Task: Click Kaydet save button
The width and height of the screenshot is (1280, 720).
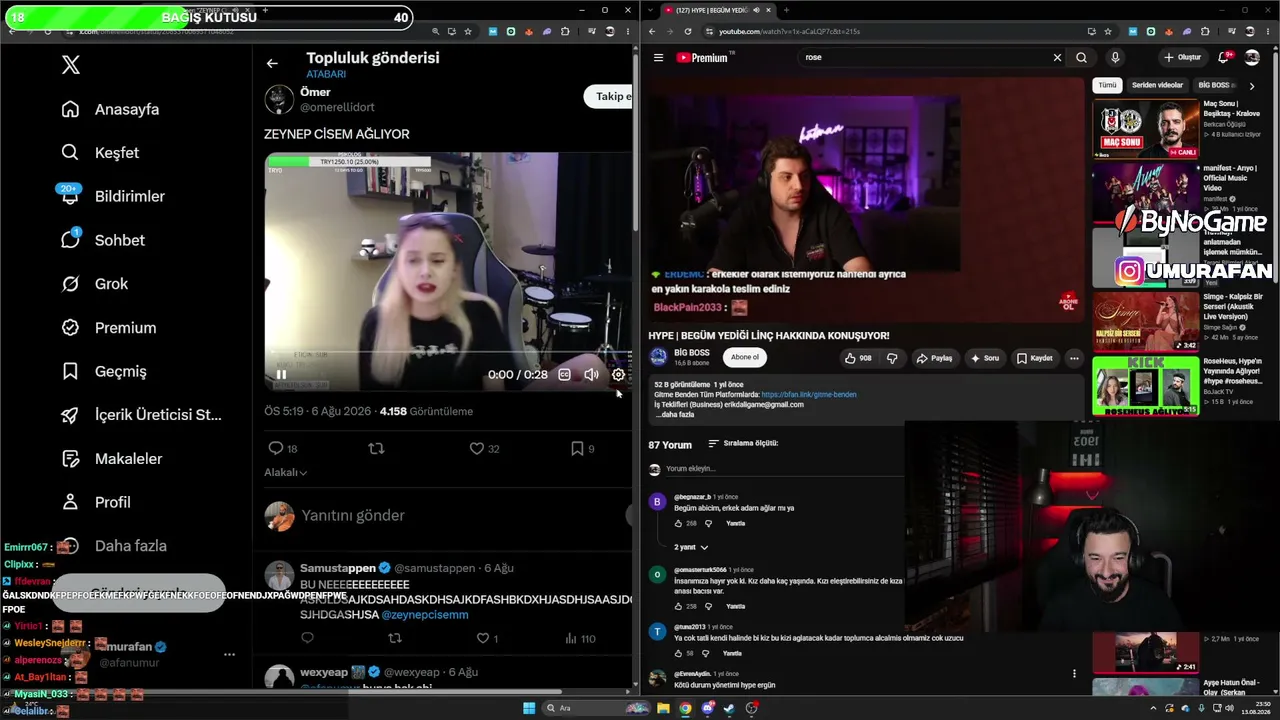Action: click(1035, 358)
